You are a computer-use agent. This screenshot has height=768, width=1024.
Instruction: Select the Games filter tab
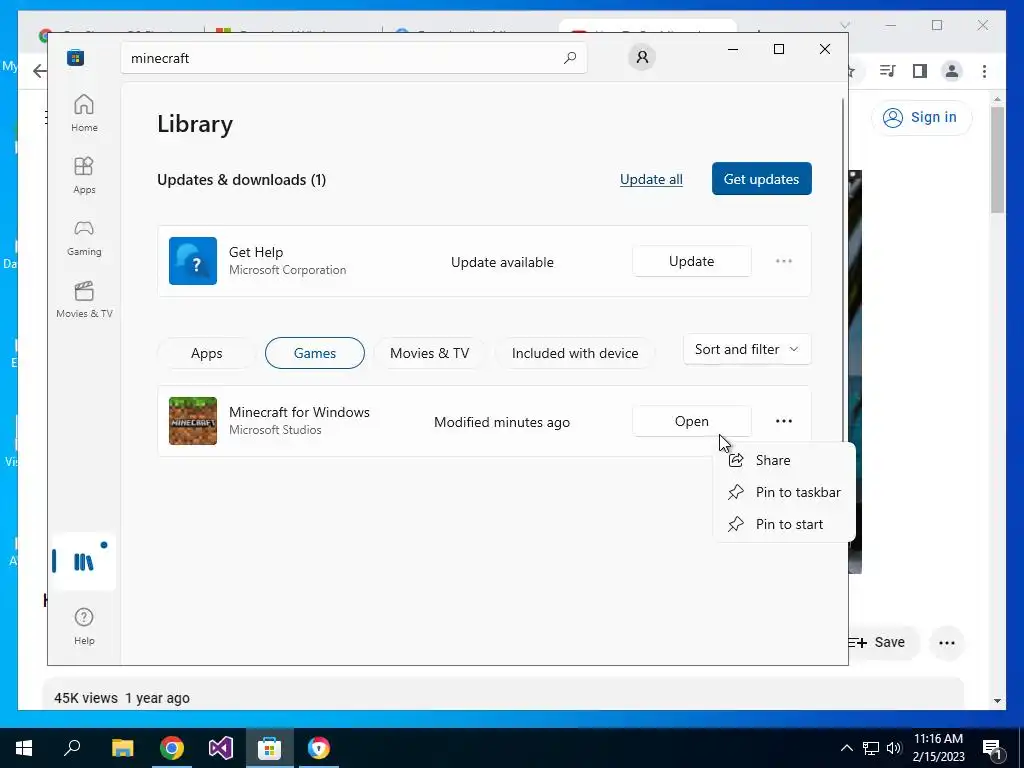tap(315, 353)
